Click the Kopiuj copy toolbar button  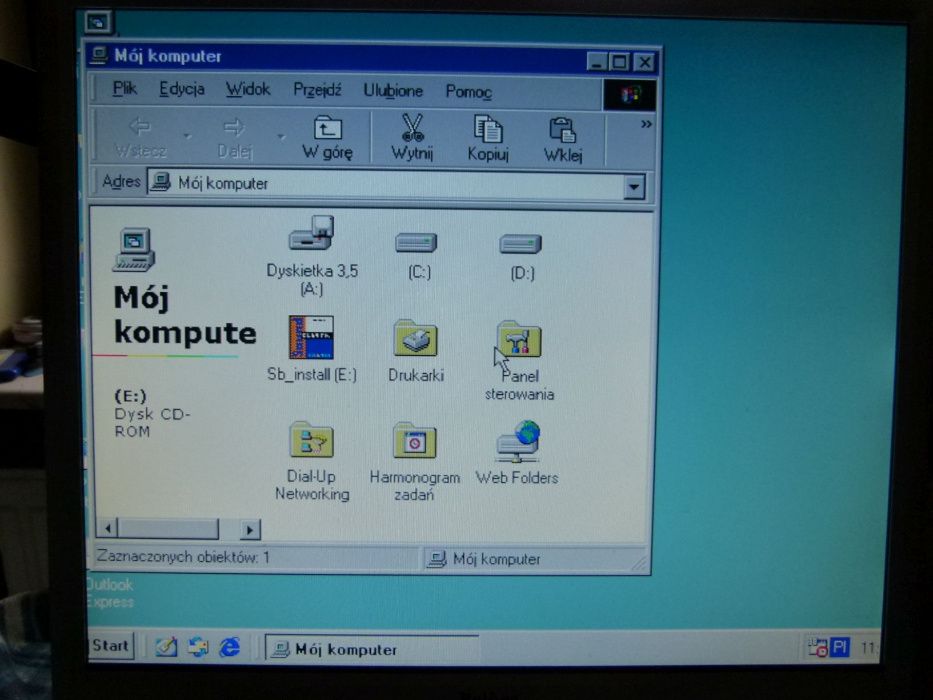488,138
